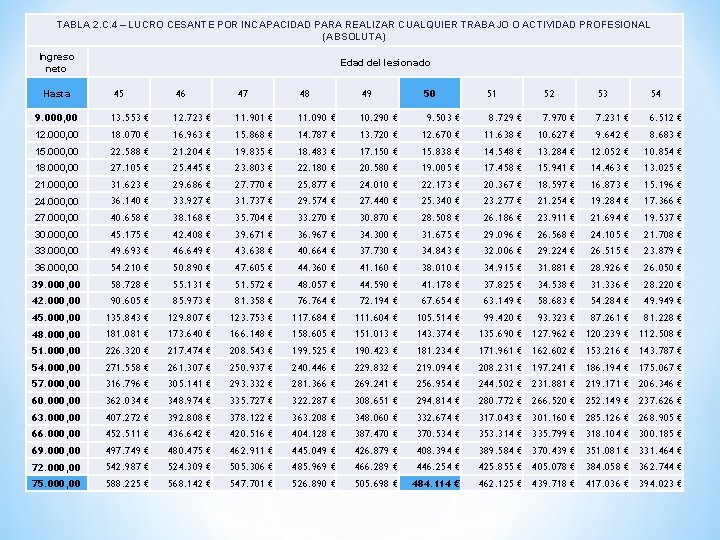Select income row label 21.000,00
720x540 pixels.
(56, 185)
